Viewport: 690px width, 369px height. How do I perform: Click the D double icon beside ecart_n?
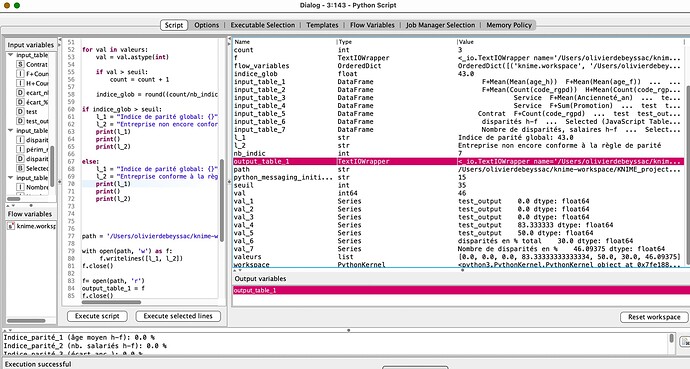(20, 93)
